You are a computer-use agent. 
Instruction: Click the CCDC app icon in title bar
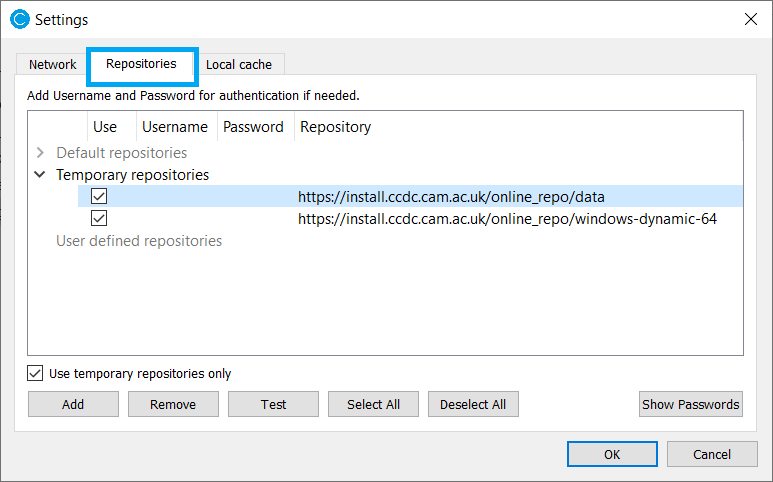tap(19, 19)
